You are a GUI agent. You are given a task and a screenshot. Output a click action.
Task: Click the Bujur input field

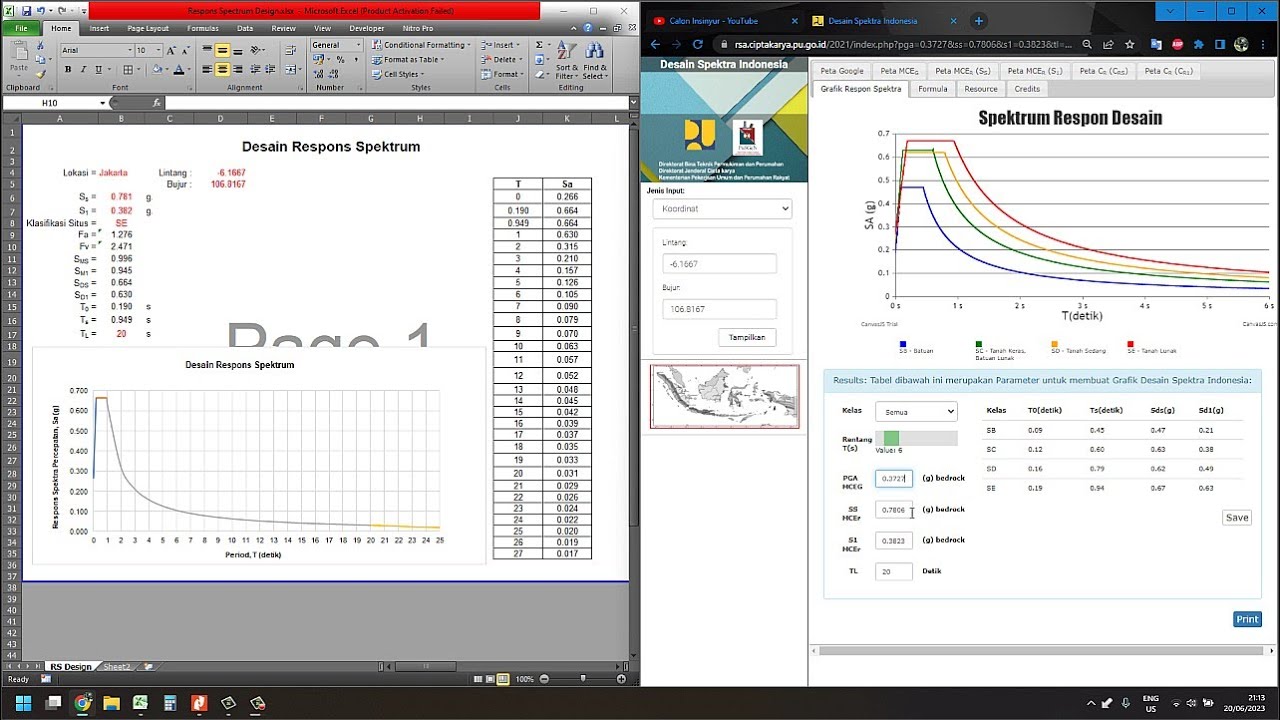pyautogui.click(x=719, y=309)
